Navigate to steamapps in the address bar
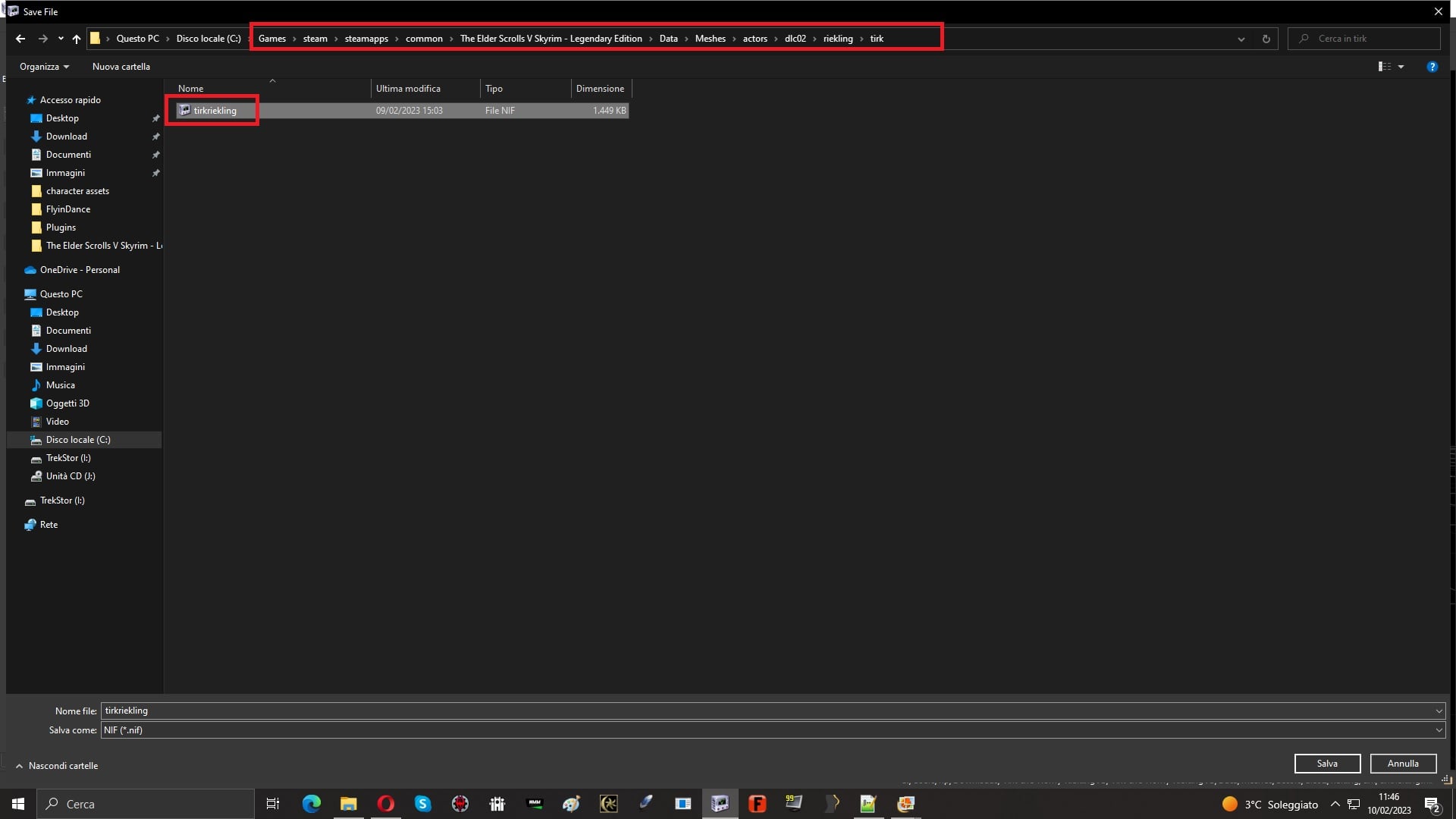The image size is (1456, 819). click(366, 39)
